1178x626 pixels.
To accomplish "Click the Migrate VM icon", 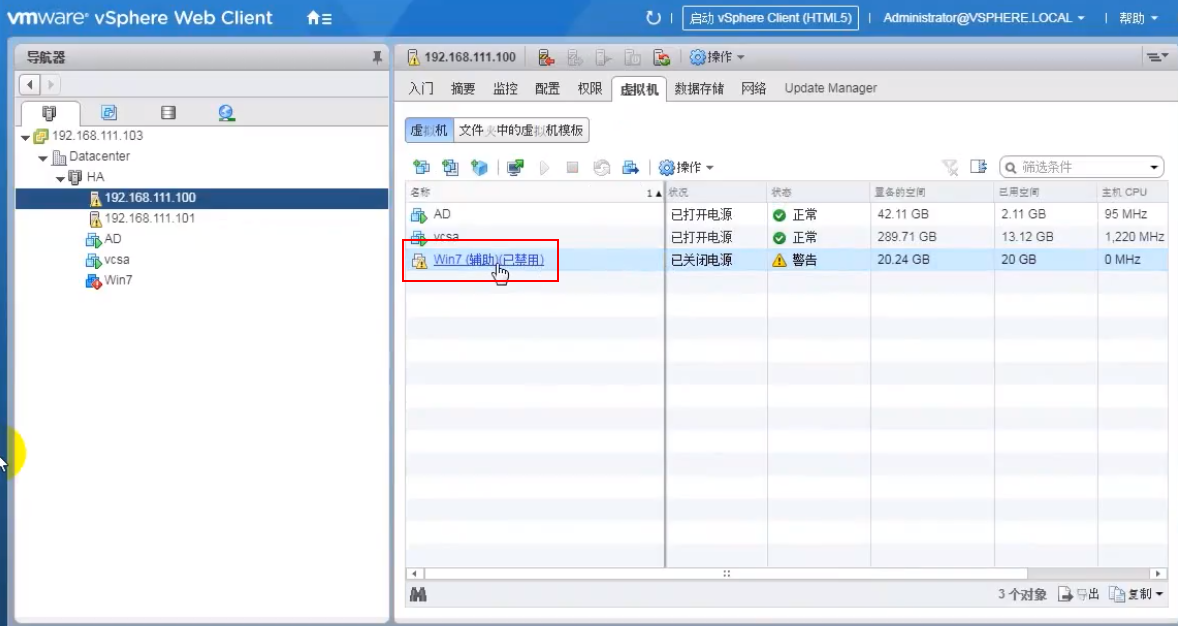I will point(630,167).
